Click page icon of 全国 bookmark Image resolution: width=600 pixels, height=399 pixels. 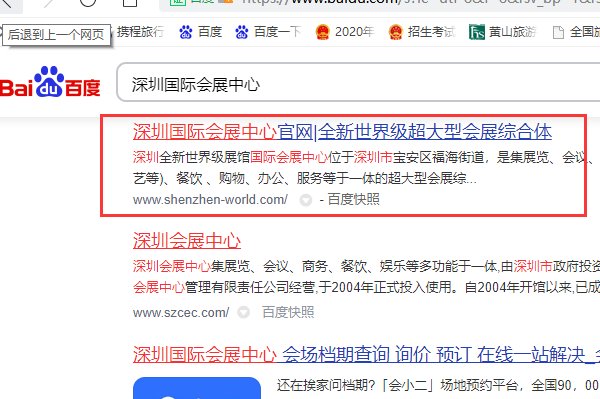(x=558, y=33)
